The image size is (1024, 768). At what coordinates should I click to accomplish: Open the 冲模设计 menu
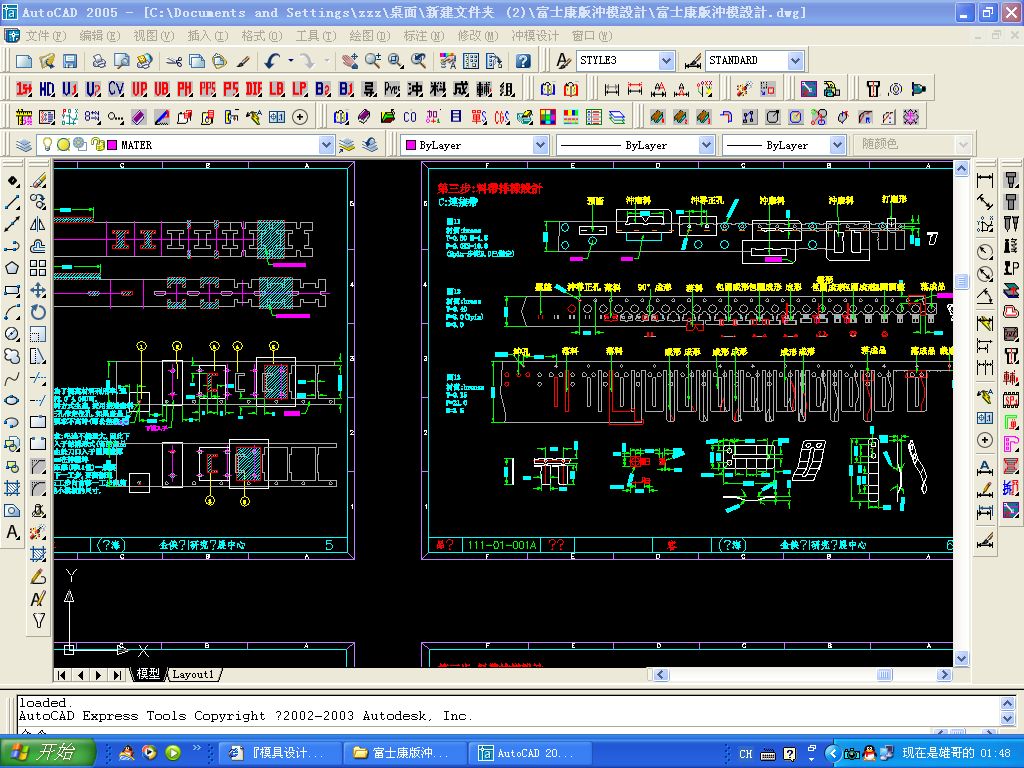(535, 36)
